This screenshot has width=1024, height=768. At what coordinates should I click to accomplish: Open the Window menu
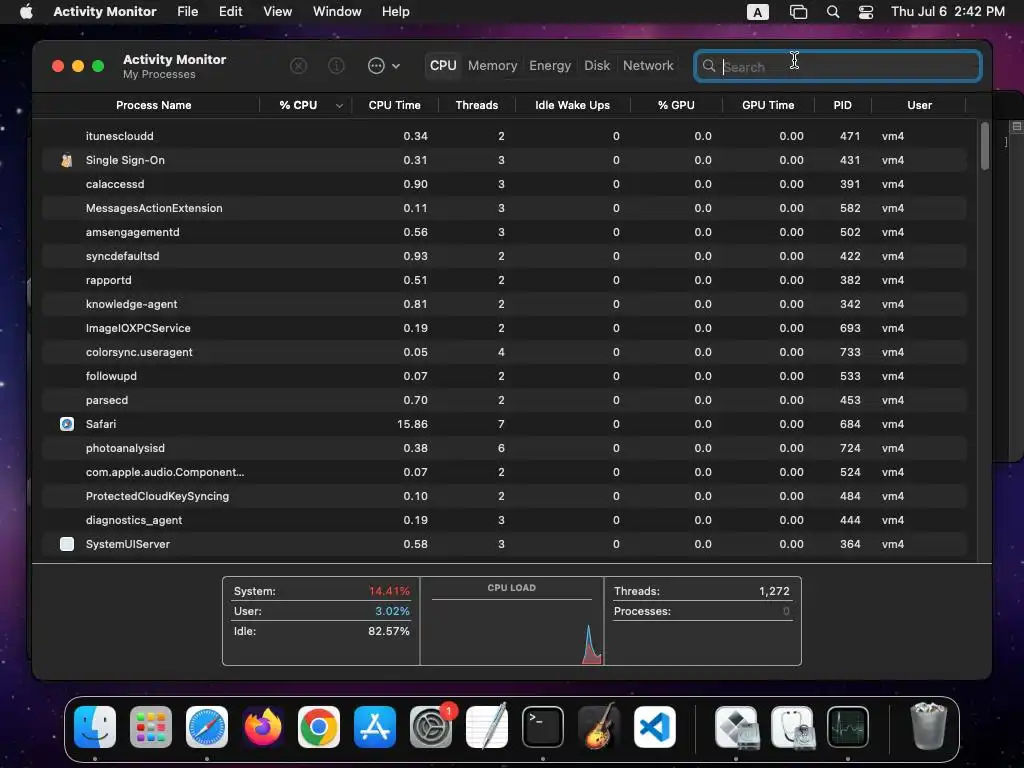click(x=337, y=12)
